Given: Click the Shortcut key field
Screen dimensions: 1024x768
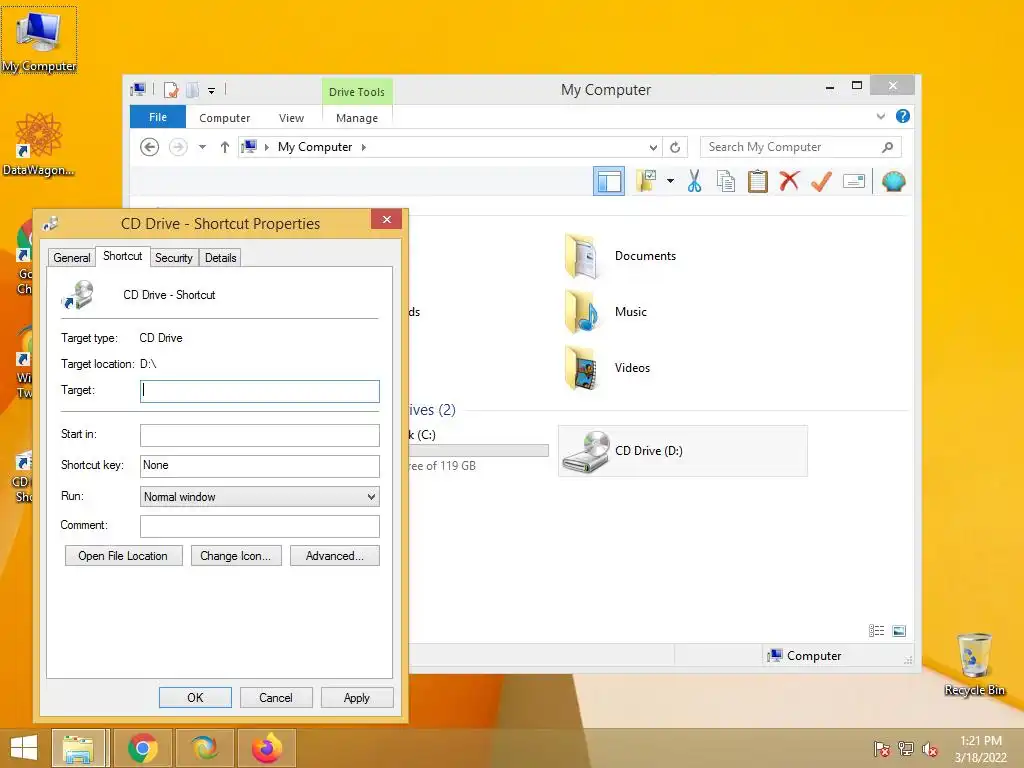Looking at the screenshot, I should 260,466.
